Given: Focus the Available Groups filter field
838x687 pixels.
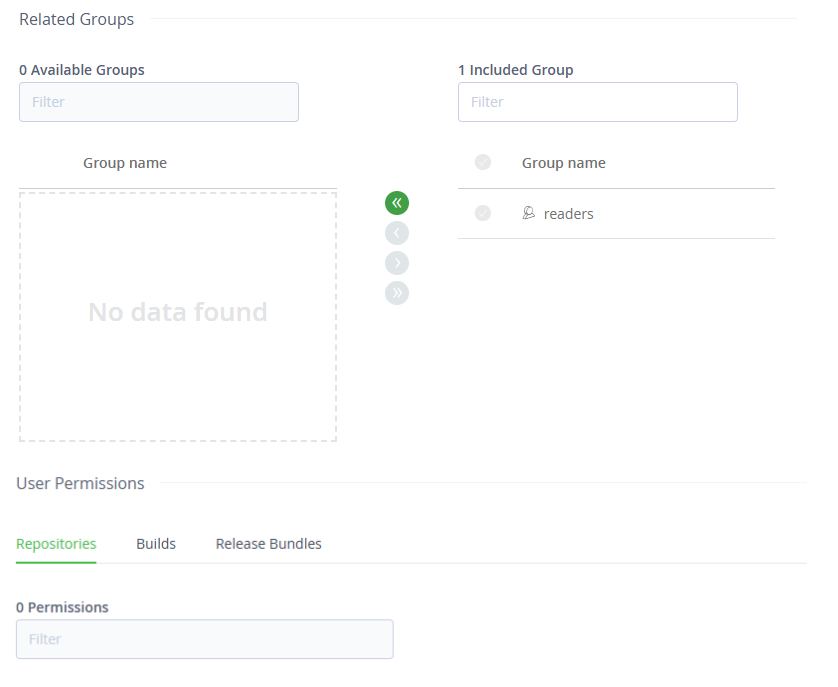Looking at the screenshot, I should [x=159, y=102].
